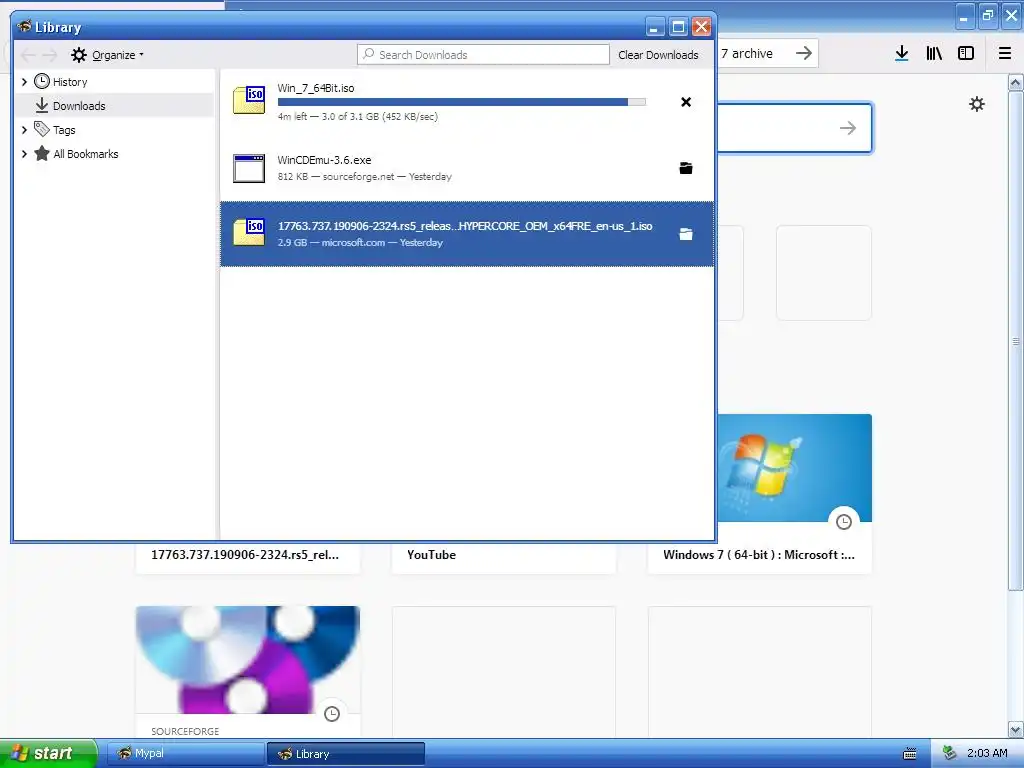Click clock icon on Windows 7 tile

(x=844, y=522)
